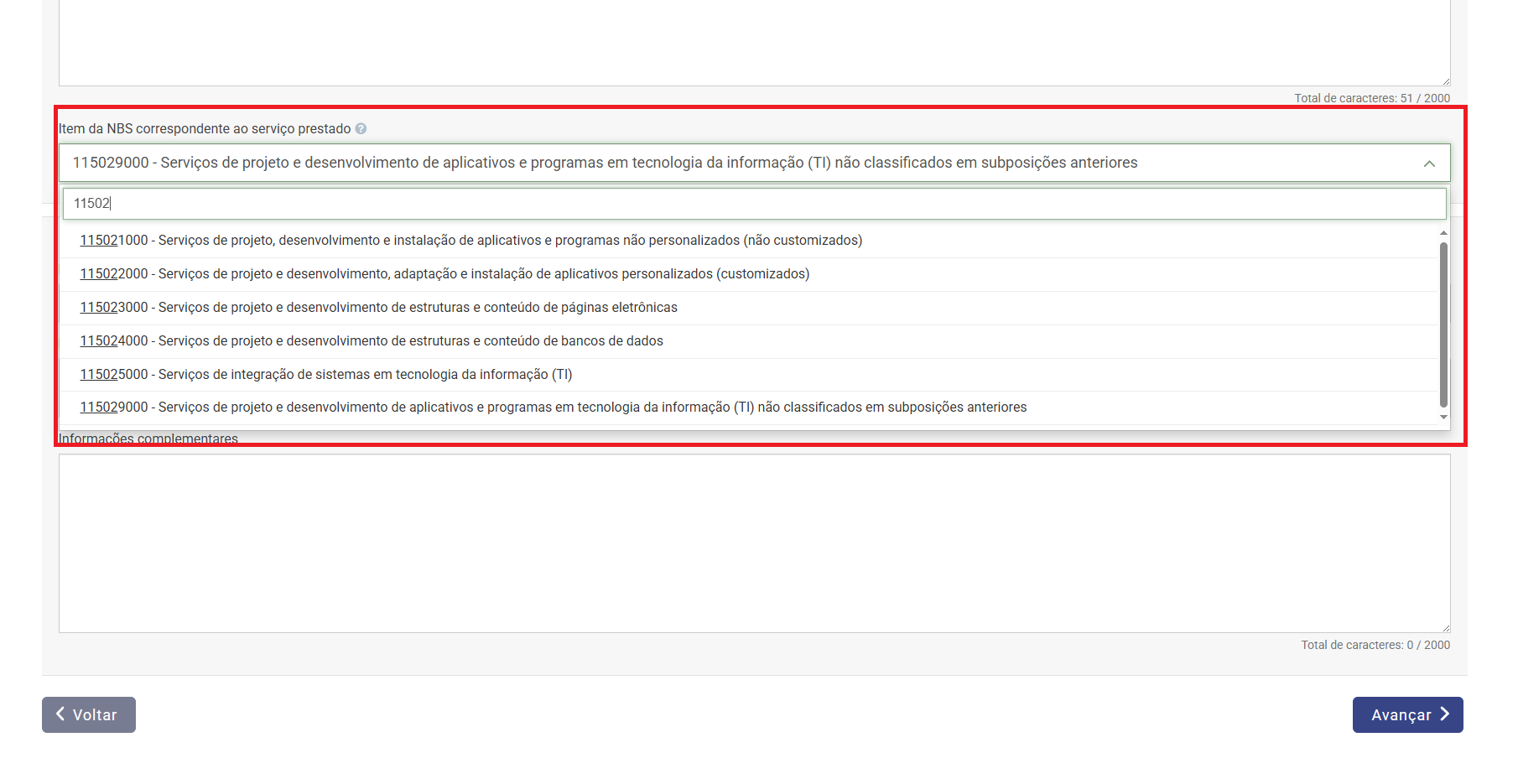Go back with the Voltar button

click(x=89, y=714)
